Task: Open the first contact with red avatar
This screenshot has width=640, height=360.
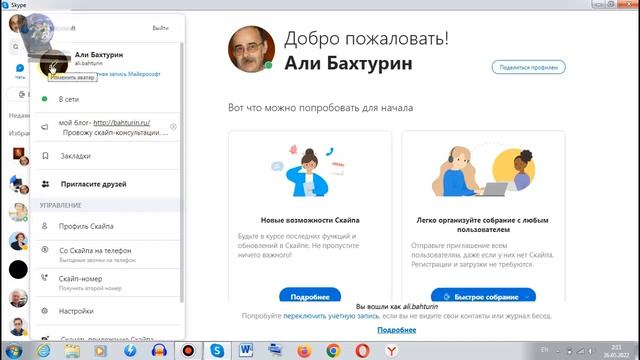Action: (19, 156)
